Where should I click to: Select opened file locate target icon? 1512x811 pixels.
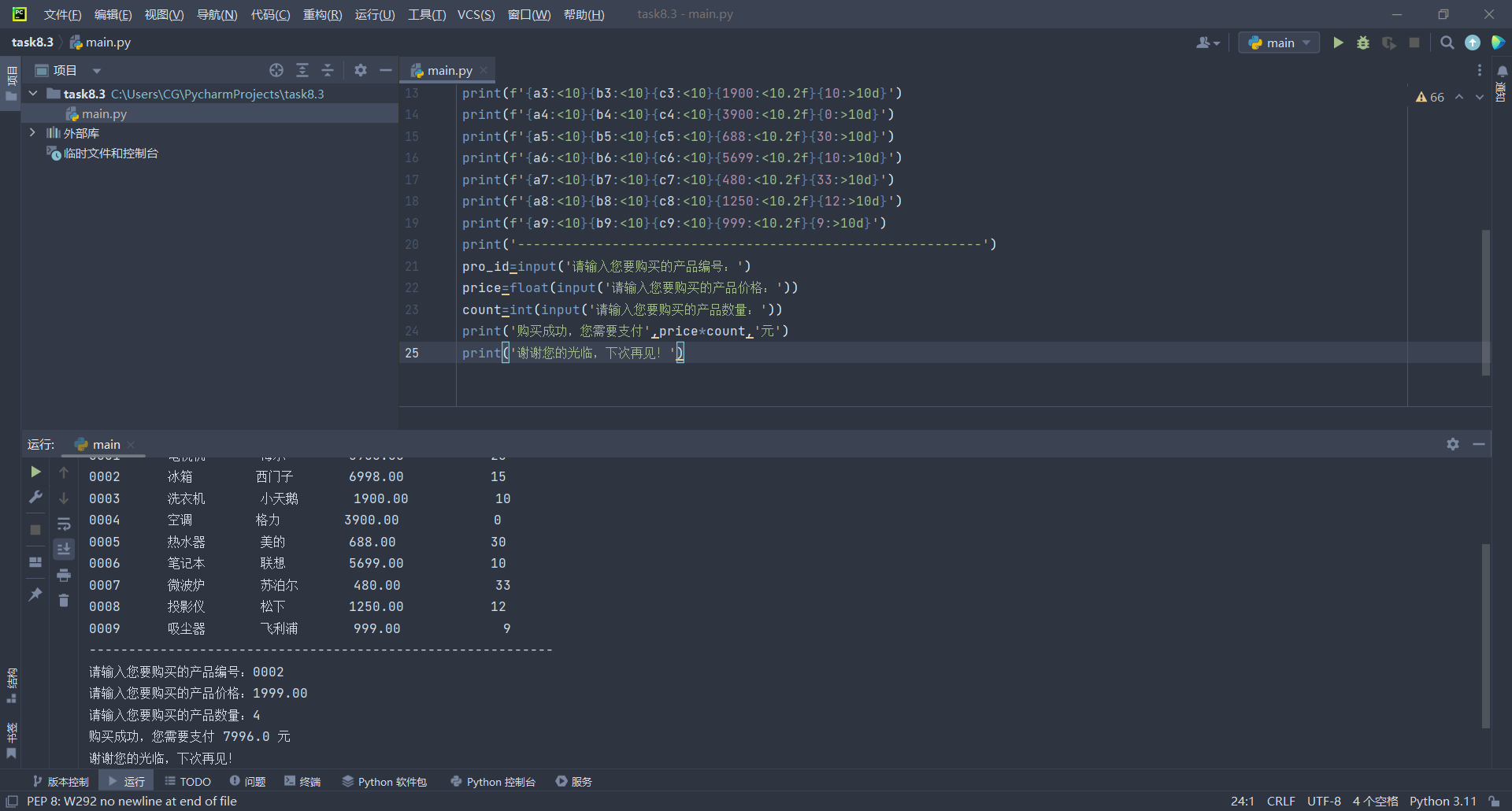click(276, 70)
